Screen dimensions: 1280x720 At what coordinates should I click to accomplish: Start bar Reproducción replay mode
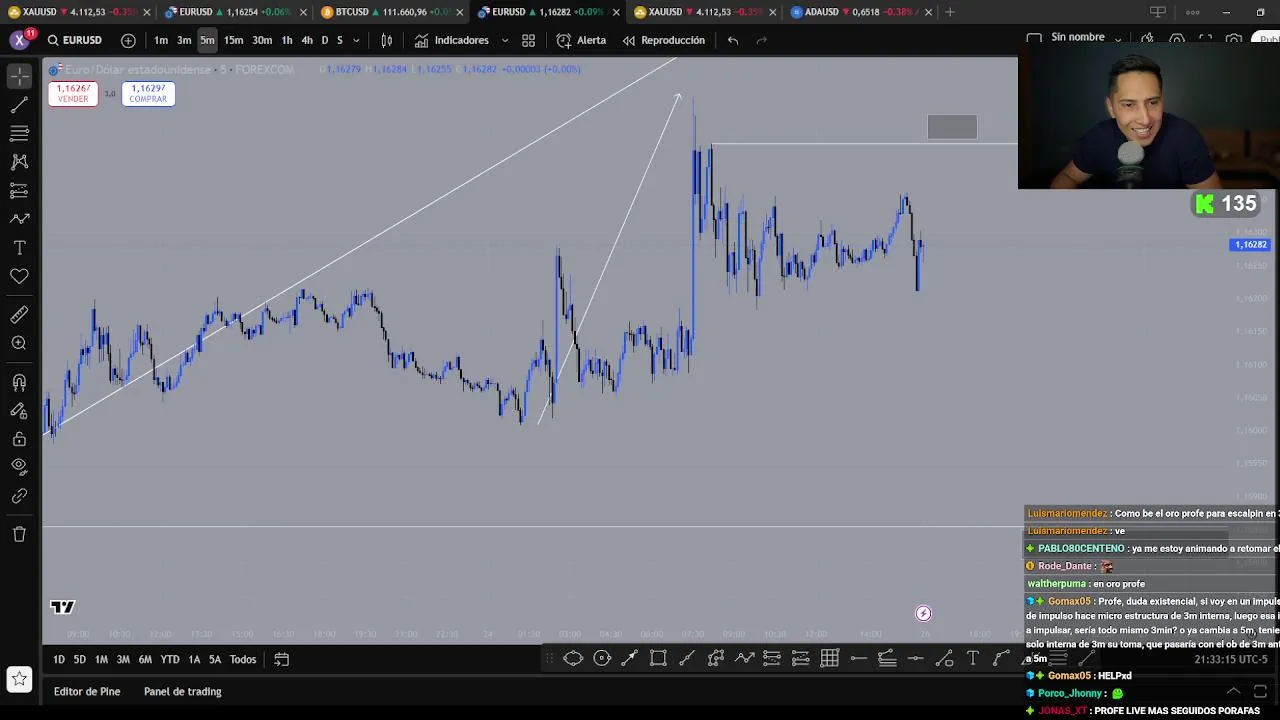pyautogui.click(x=664, y=40)
